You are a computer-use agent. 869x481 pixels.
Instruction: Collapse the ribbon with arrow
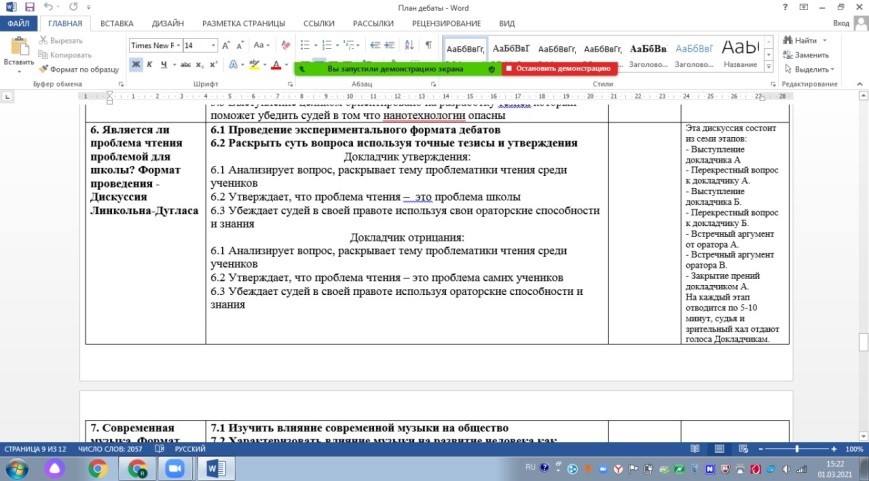click(860, 84)
